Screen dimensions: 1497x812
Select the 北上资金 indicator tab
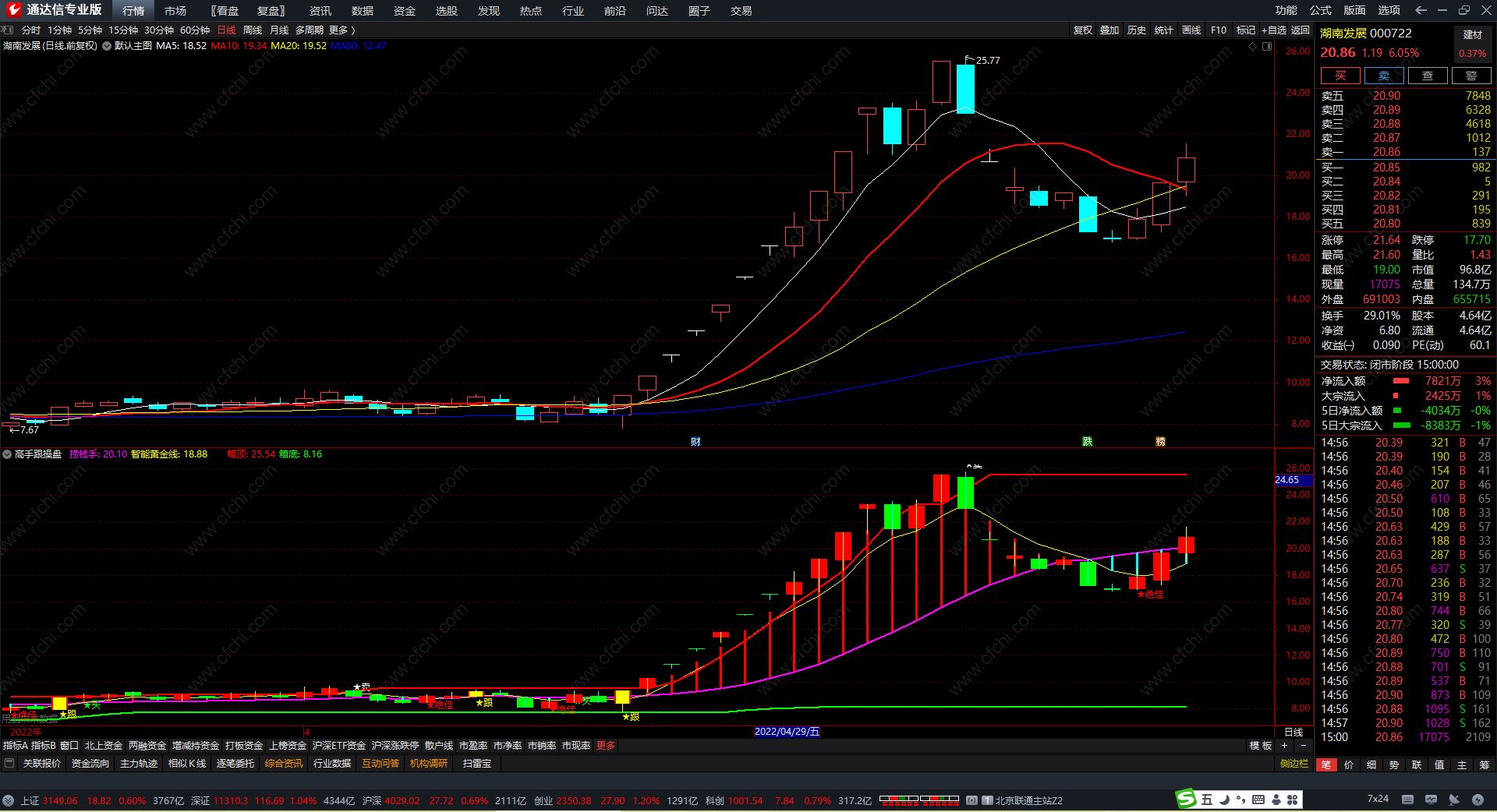104,746
